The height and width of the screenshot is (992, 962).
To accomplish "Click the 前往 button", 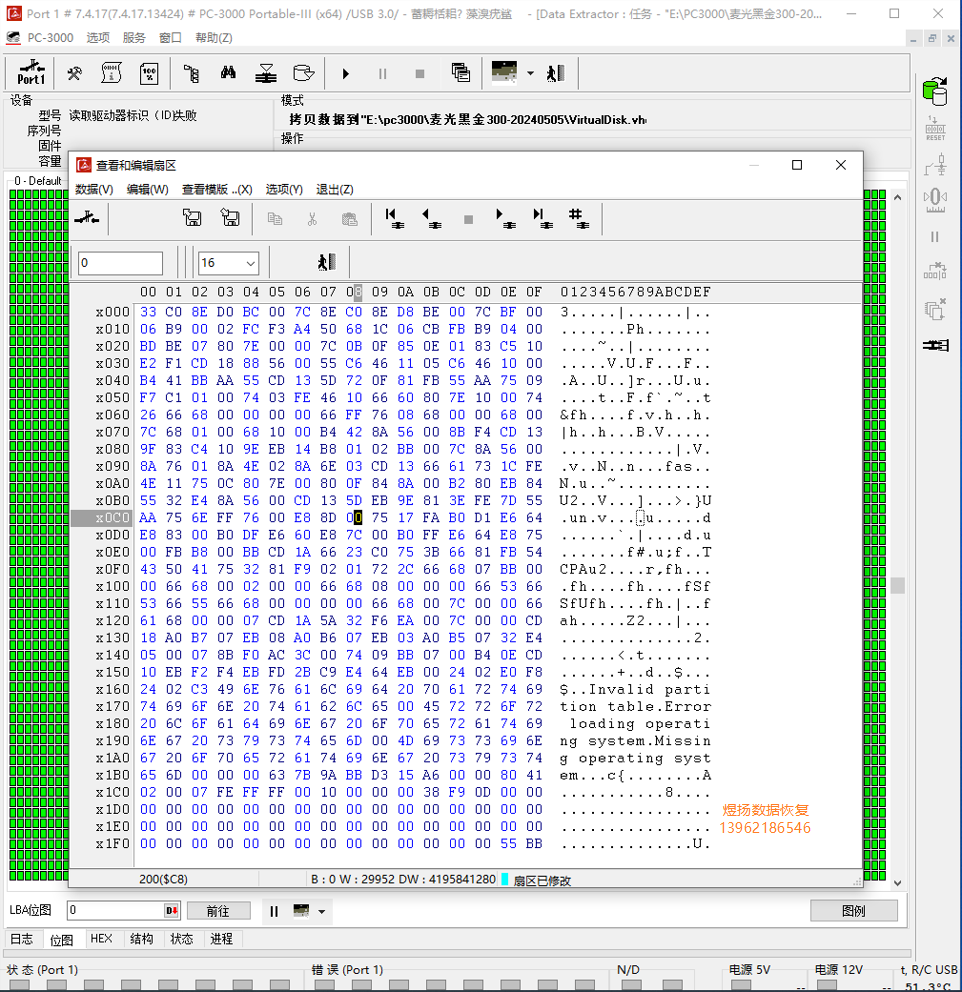I will pos(218,911).
